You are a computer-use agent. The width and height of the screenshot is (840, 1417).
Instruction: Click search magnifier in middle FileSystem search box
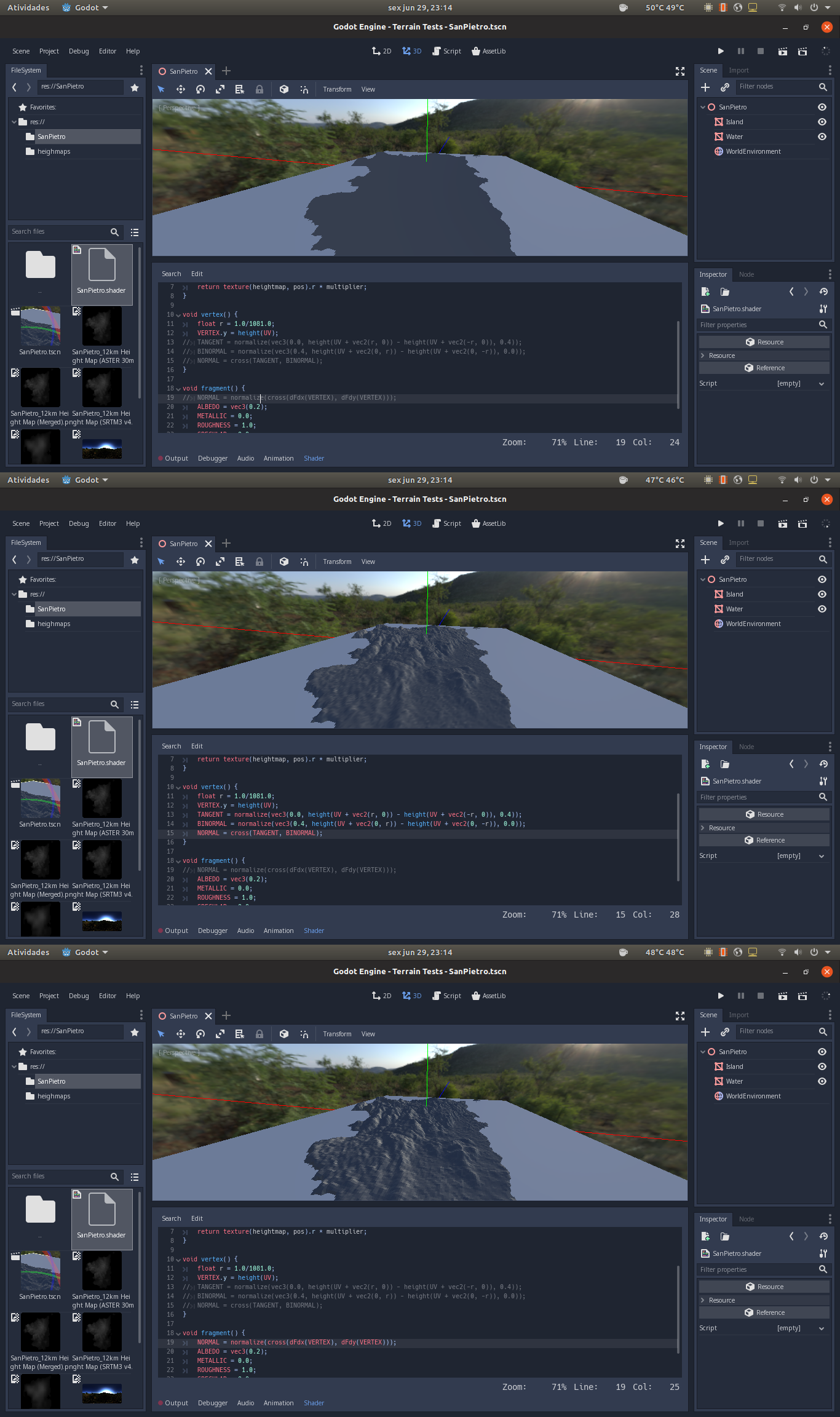[x=114, y=704]
